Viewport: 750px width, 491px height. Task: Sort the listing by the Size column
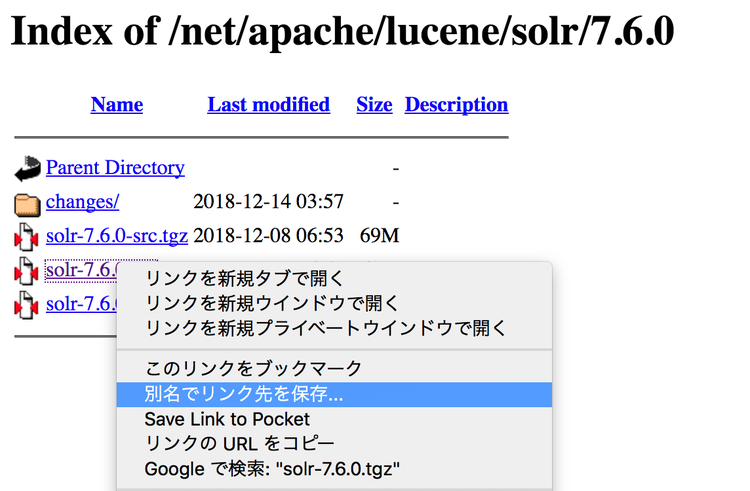[x=374, y=104]
